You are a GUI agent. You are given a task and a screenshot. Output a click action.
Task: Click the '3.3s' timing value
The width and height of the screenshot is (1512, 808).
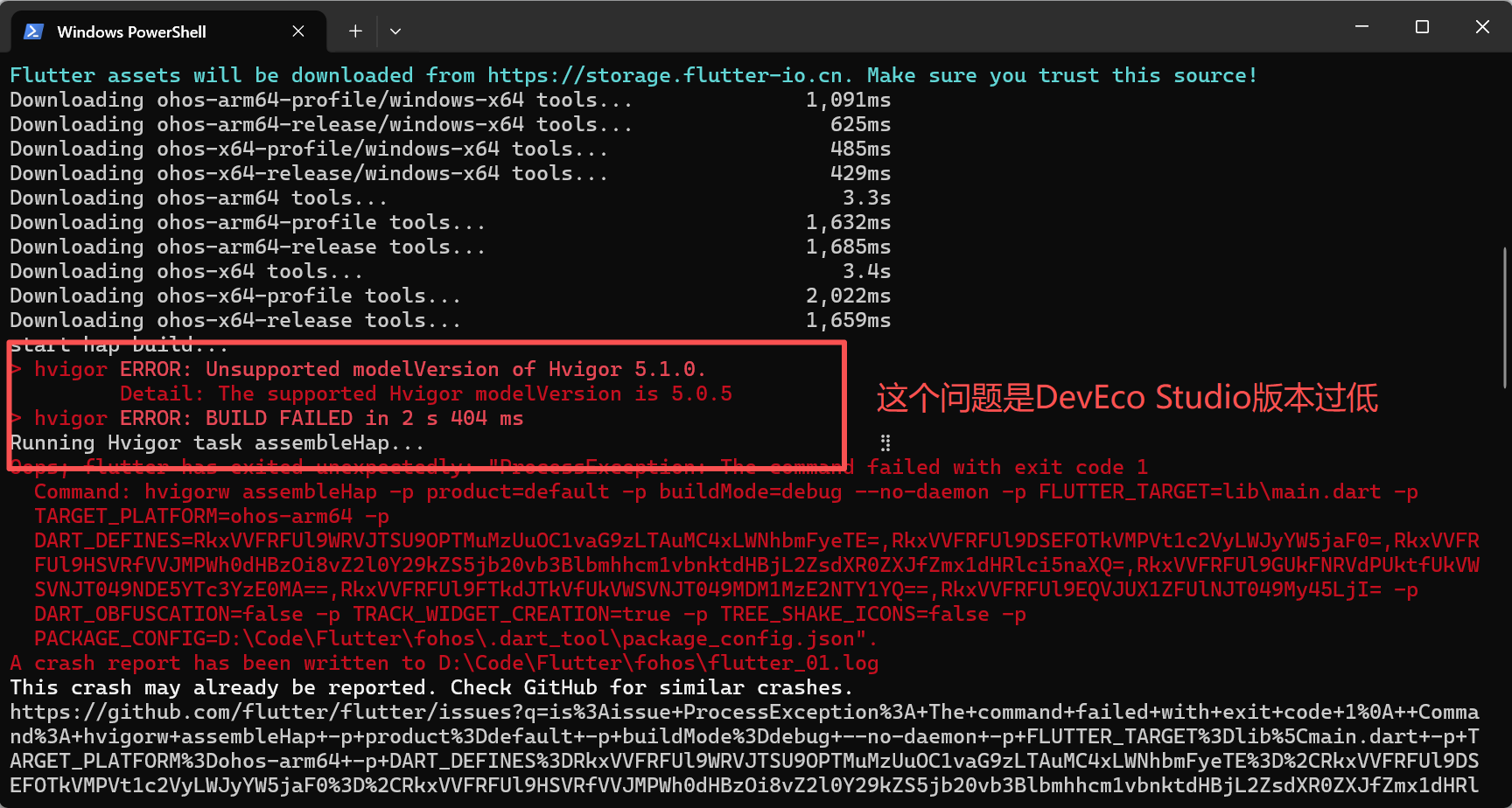click(866, 198)
